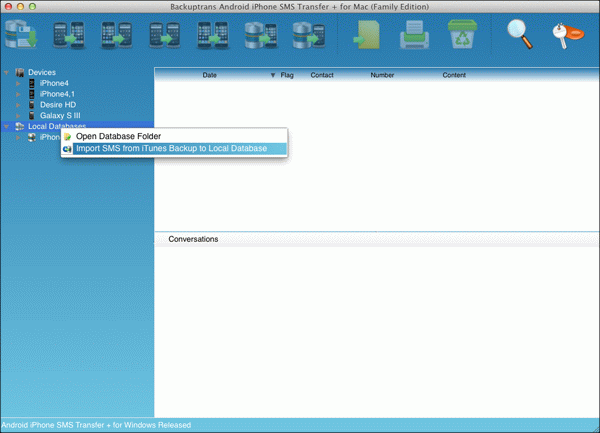Click the Android-to-iPhone transfer icon
Screen dimensions: 600x433
tap(69, 35)
